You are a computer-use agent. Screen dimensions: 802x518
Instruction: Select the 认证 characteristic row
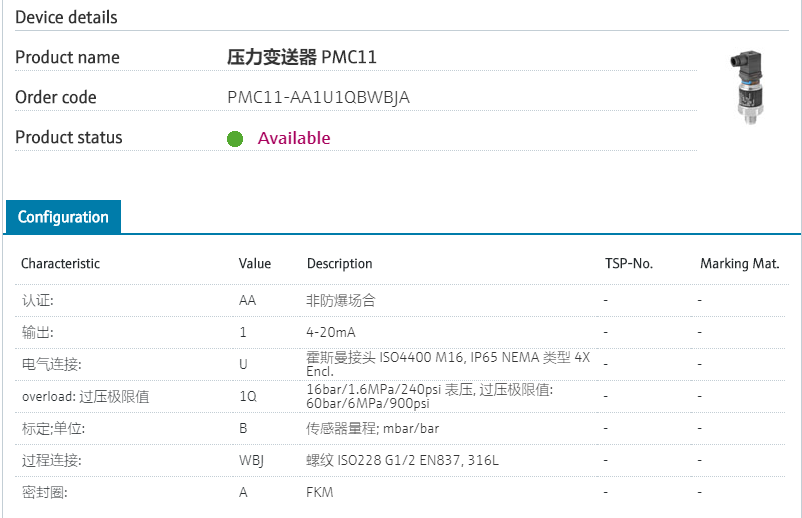point(38,300)
